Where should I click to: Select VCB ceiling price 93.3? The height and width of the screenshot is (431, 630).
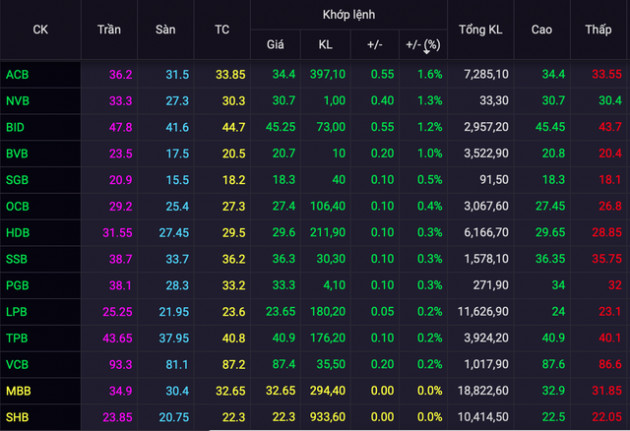click(121, 365)
